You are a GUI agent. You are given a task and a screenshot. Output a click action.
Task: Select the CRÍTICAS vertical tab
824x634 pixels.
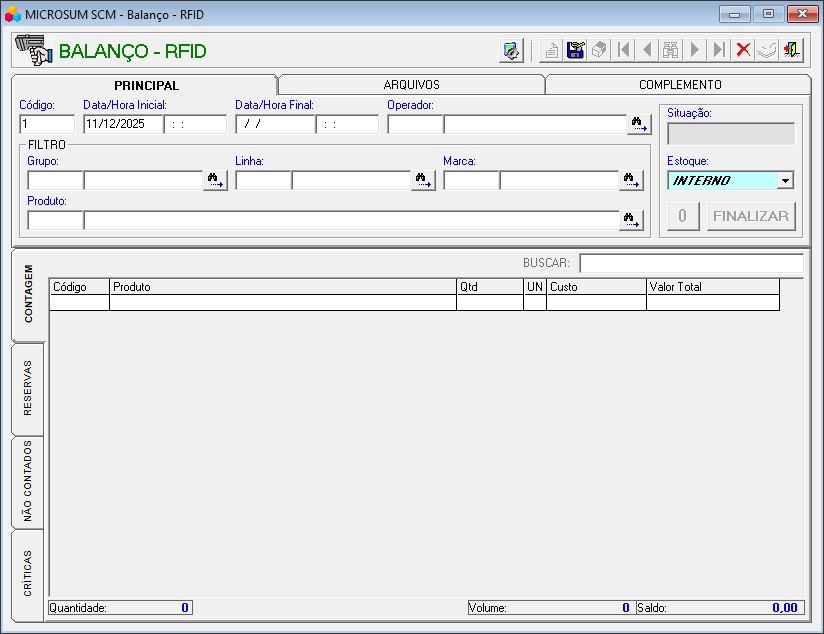28,574
